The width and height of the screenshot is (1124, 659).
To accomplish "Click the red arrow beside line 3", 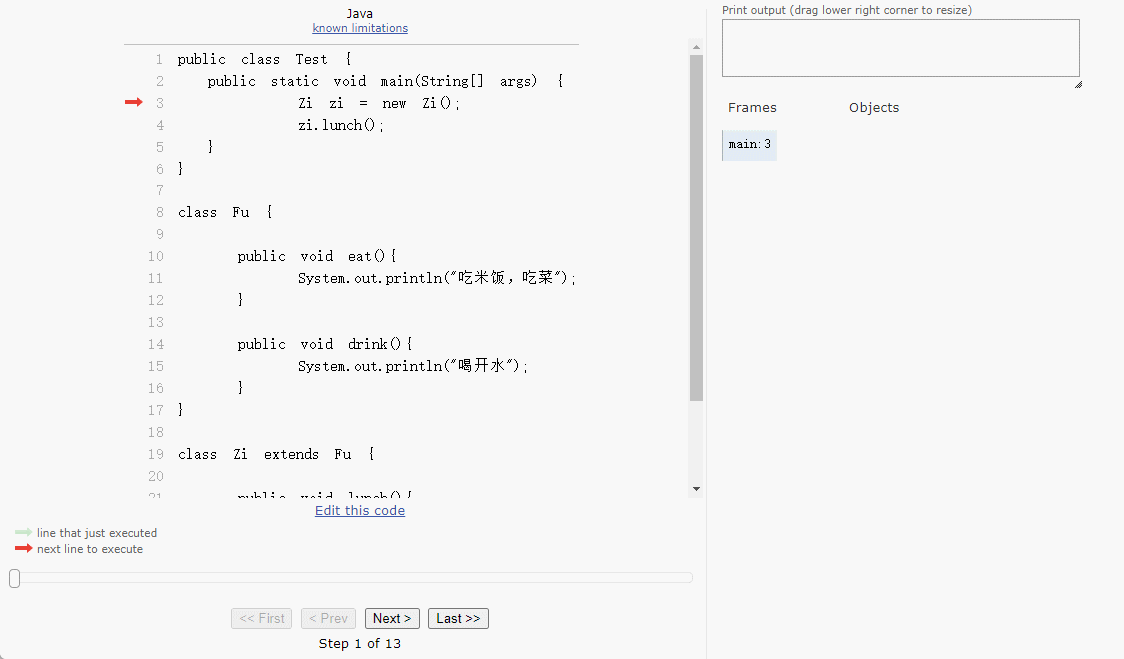I will [133, 102].
